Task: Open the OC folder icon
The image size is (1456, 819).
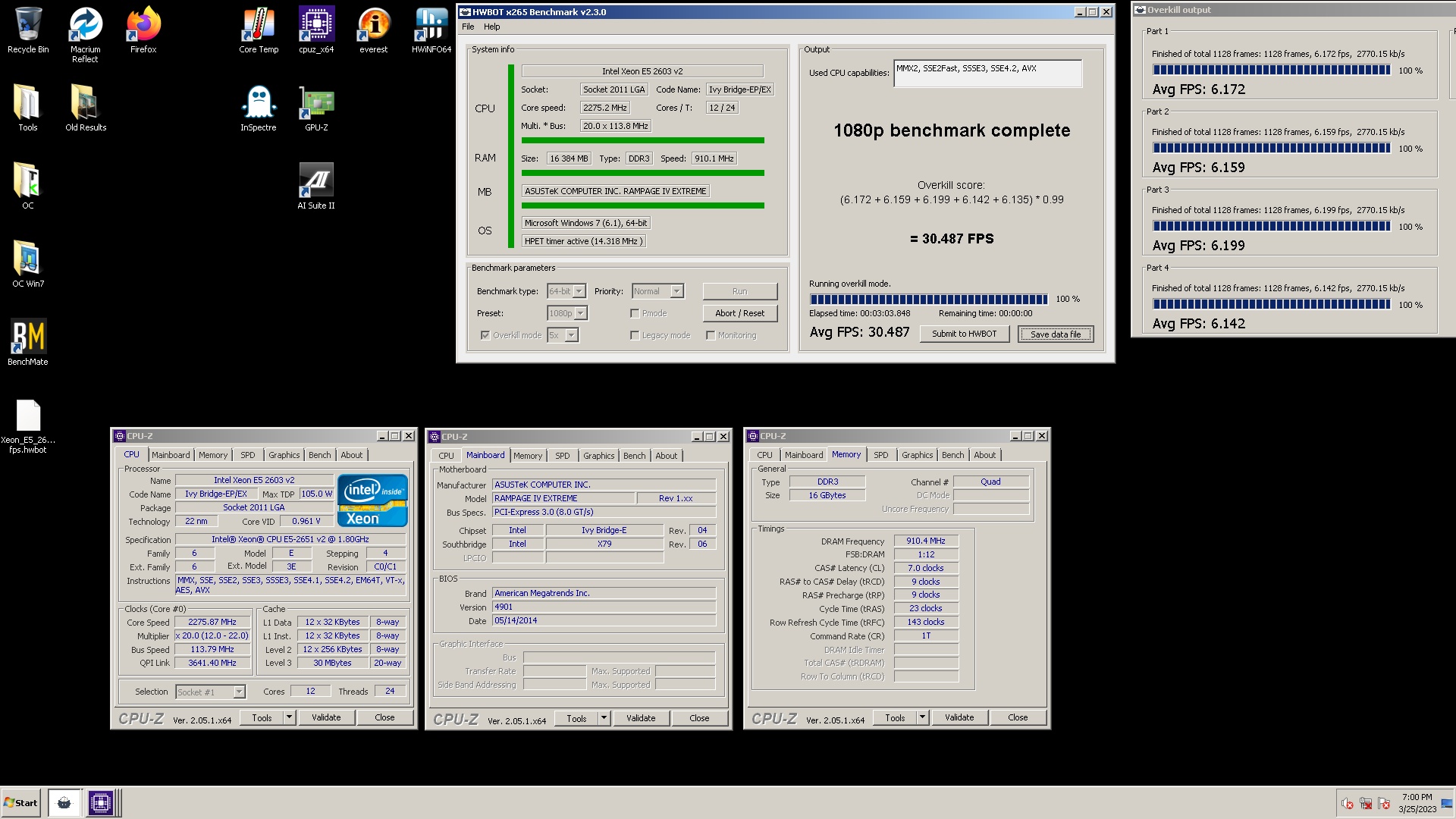Action: 28,186
